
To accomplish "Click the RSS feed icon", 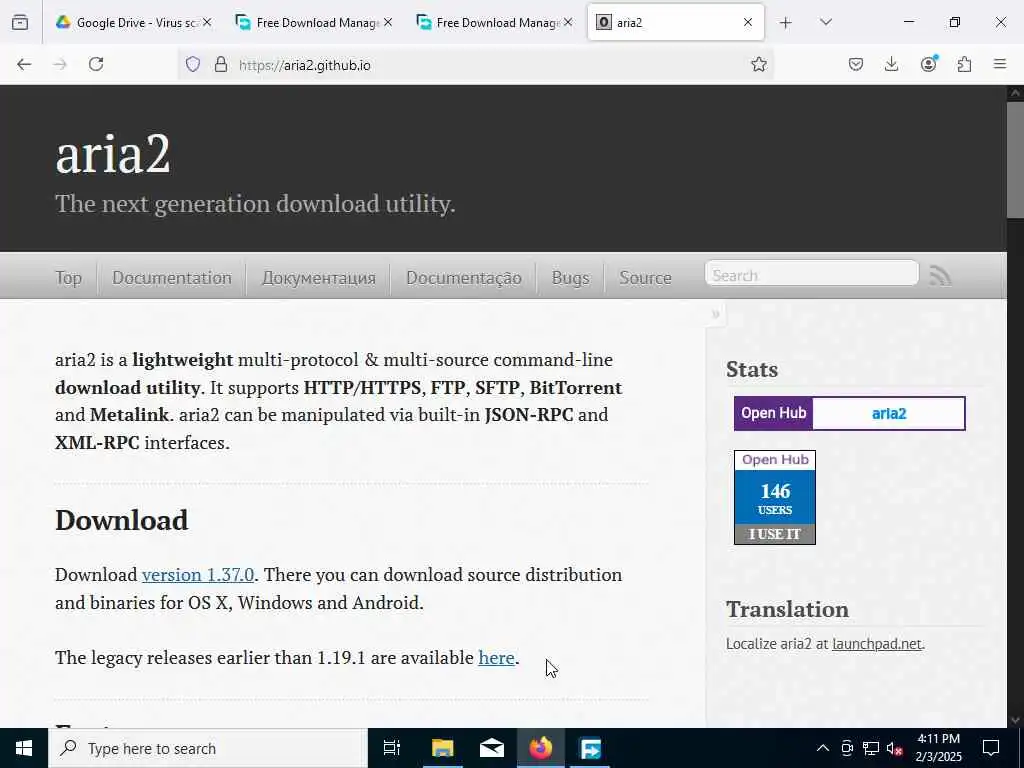I will tap(940, 276).
